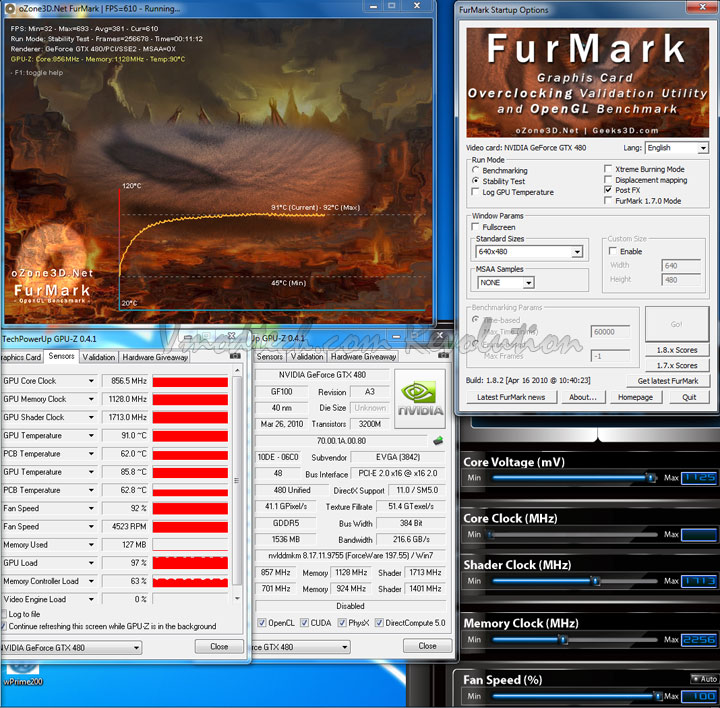Open Video Engine Load sensor dropdown arrow
Screen dimensions: 720x708
click(91, 599)
